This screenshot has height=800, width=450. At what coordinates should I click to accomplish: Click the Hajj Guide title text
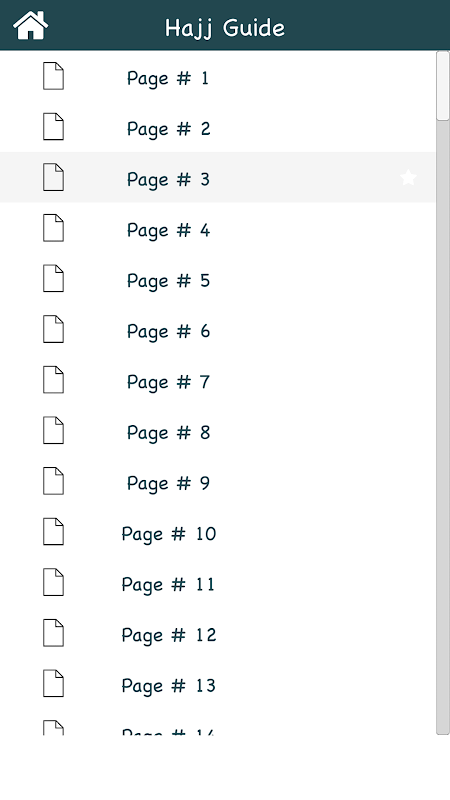[225, 28]
